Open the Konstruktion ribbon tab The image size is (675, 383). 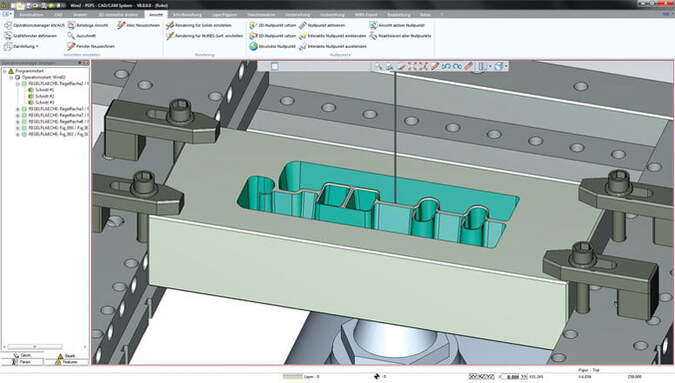(x=31, y=14)
